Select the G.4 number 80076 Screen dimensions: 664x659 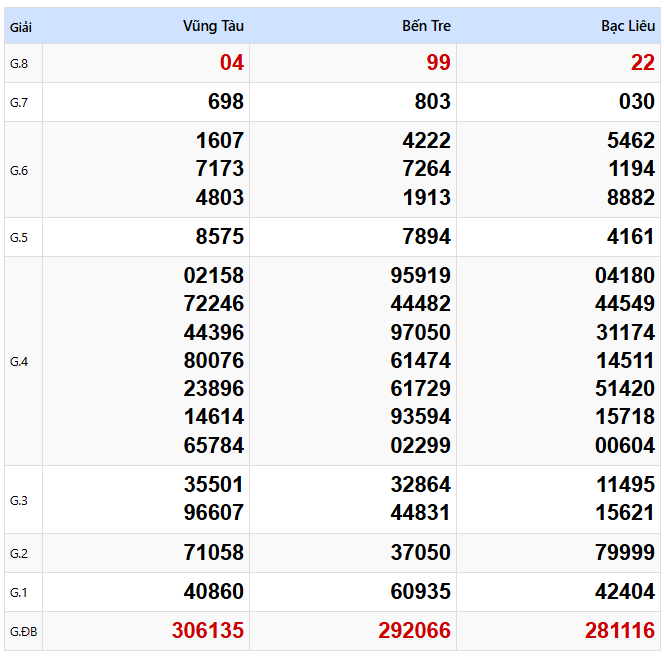click(x=214, y=360)
